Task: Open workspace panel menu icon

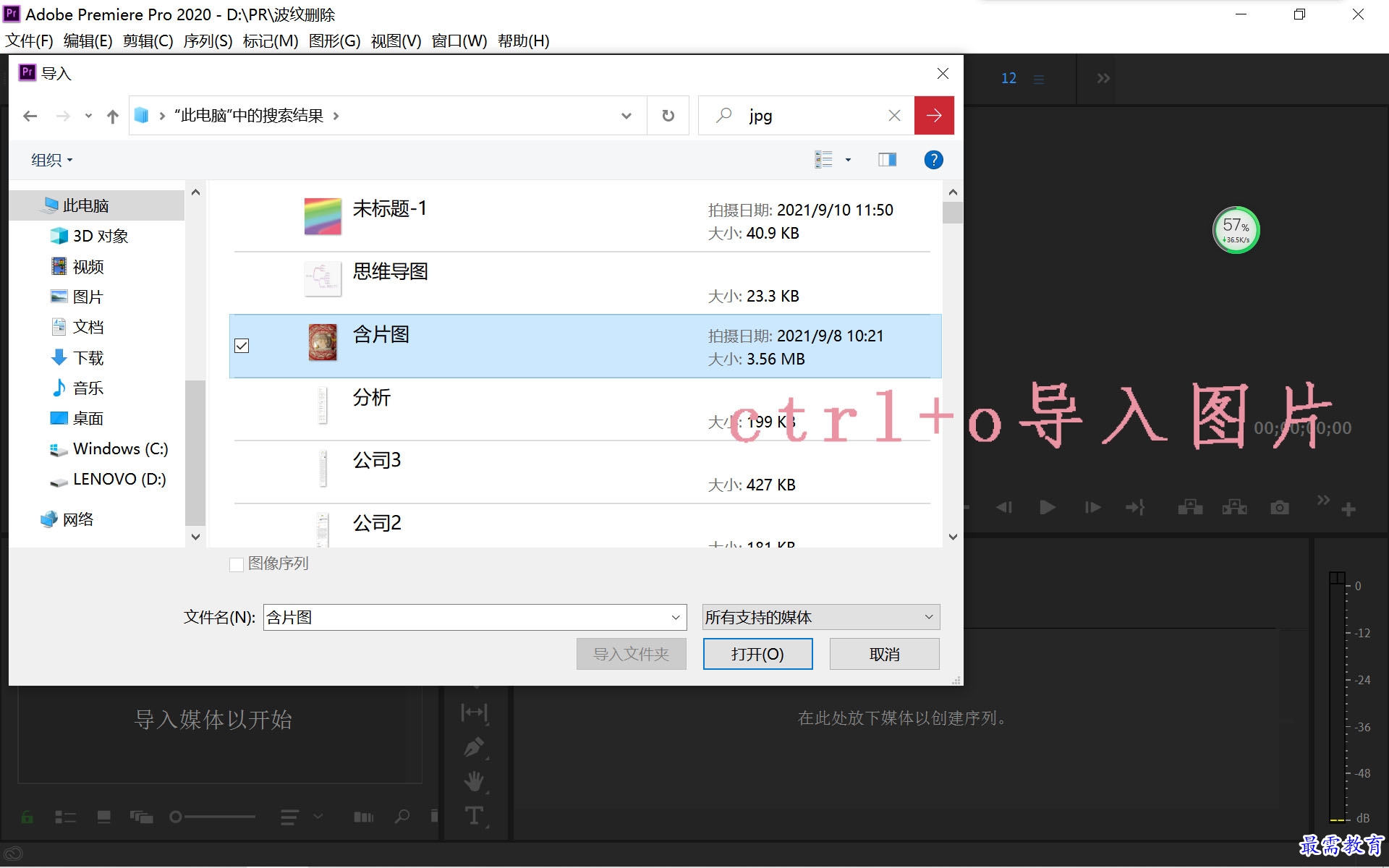Action: tap(1039, 80)
